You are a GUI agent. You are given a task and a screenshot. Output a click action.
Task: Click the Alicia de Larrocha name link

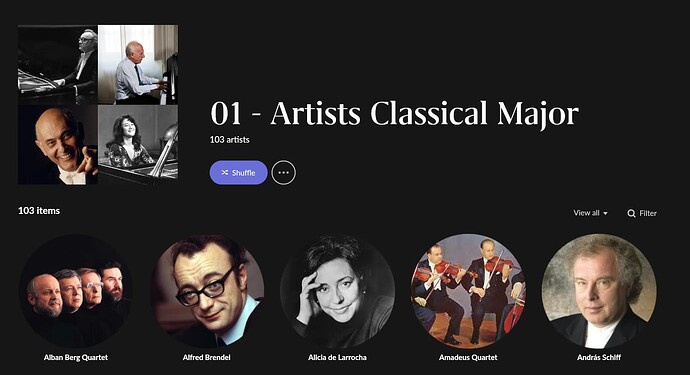point(338,357)
